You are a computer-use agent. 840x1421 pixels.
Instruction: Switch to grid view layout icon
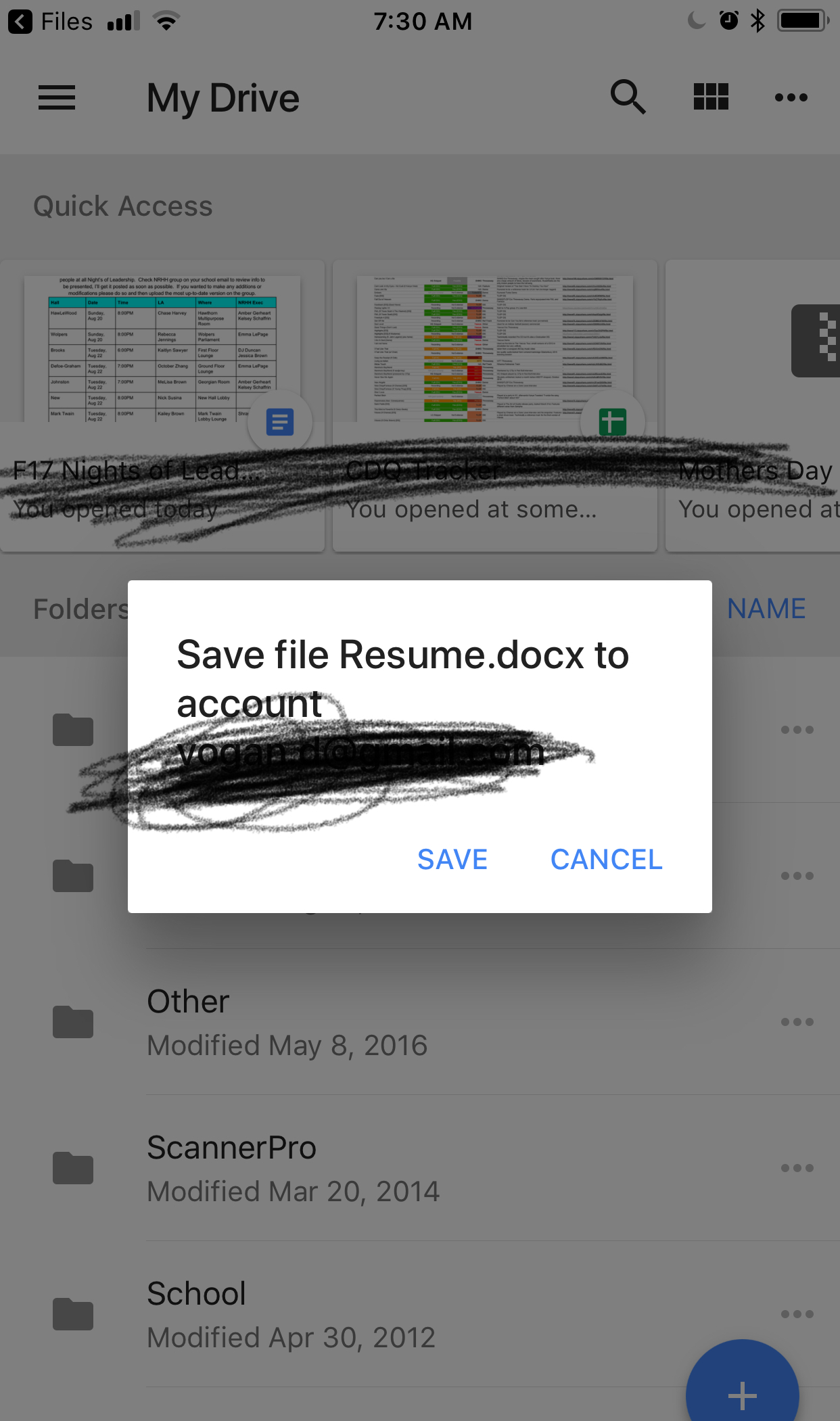tap(711, 97)
